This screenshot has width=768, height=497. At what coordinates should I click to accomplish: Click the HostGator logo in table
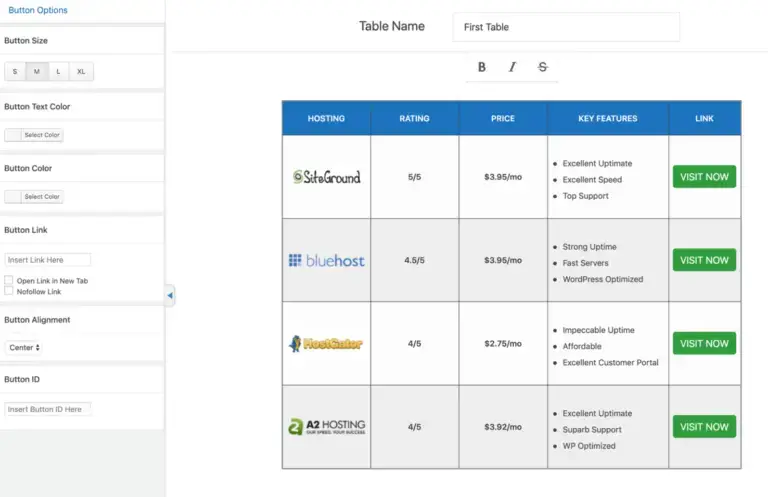(326, 344)
